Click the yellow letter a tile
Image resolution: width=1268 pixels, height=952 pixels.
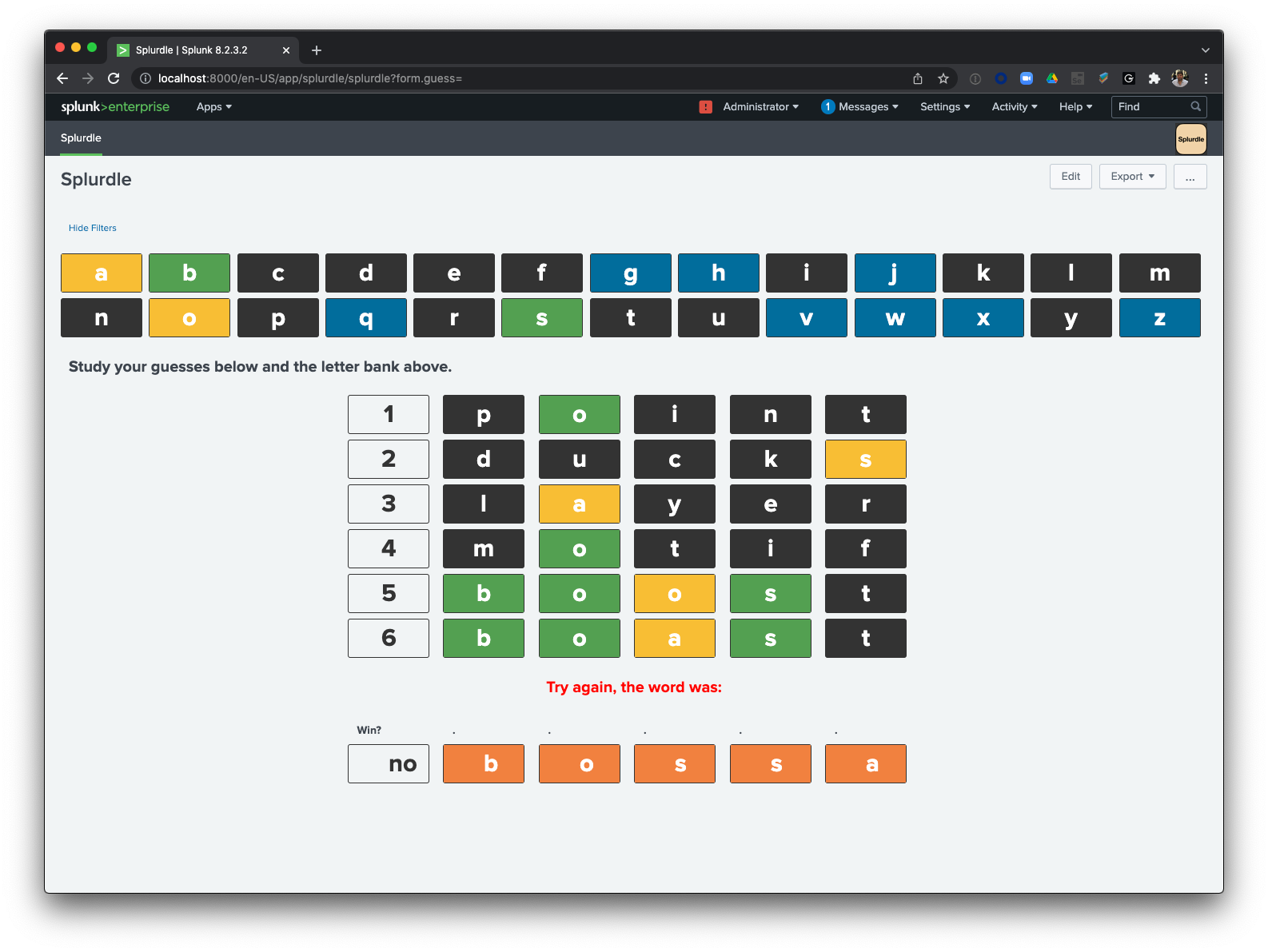tap(102, 273)
